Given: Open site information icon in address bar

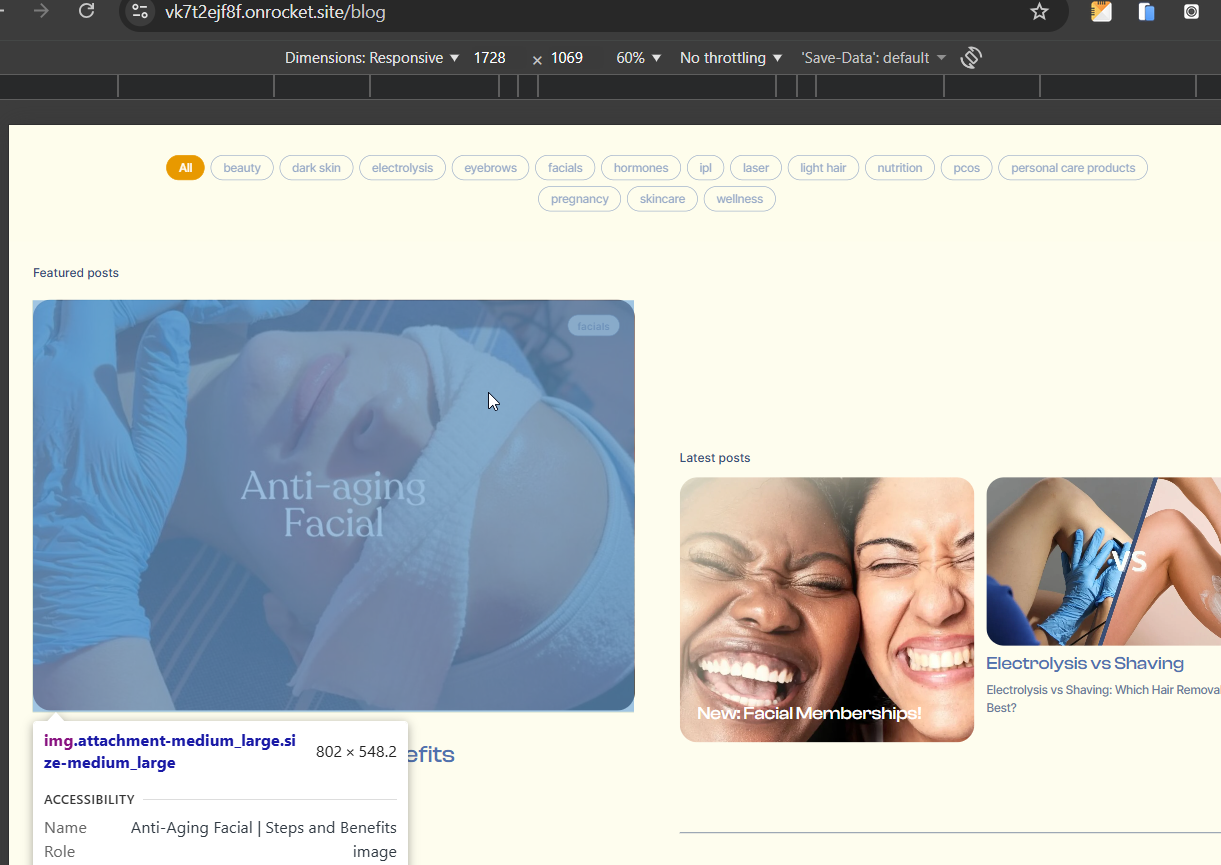Looking at the screenshot, I should coord(140,12).
